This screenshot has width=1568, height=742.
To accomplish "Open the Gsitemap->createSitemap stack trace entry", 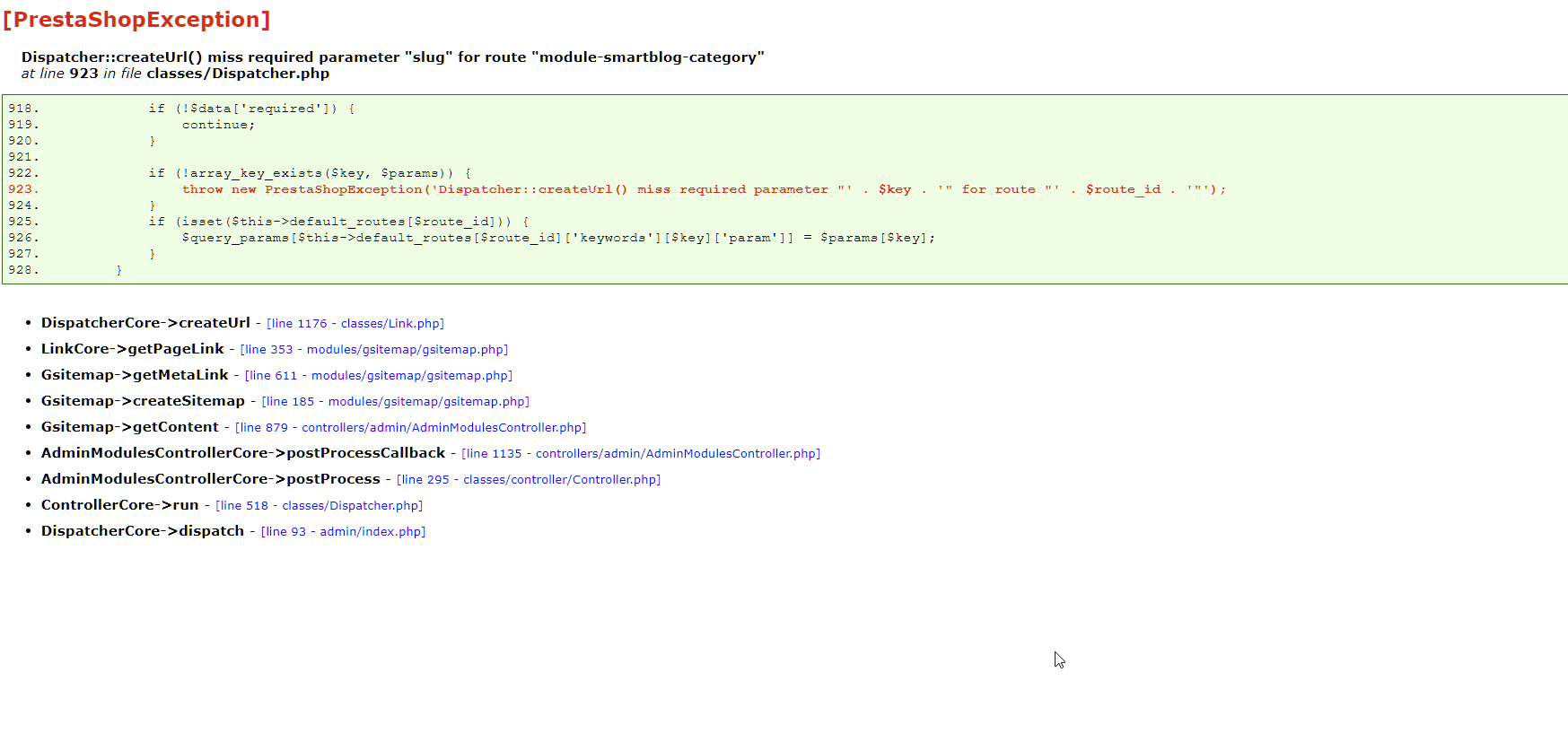I will point(143,401).
